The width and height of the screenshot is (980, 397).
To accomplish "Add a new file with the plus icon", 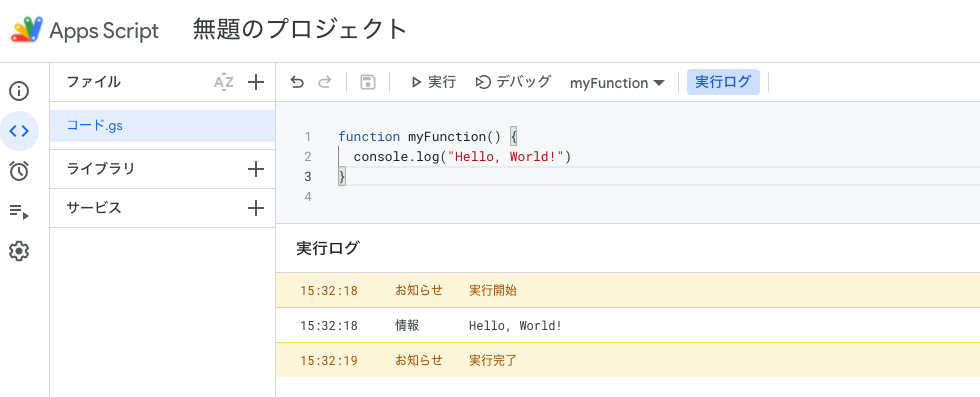I will click(x=256, y=82).
